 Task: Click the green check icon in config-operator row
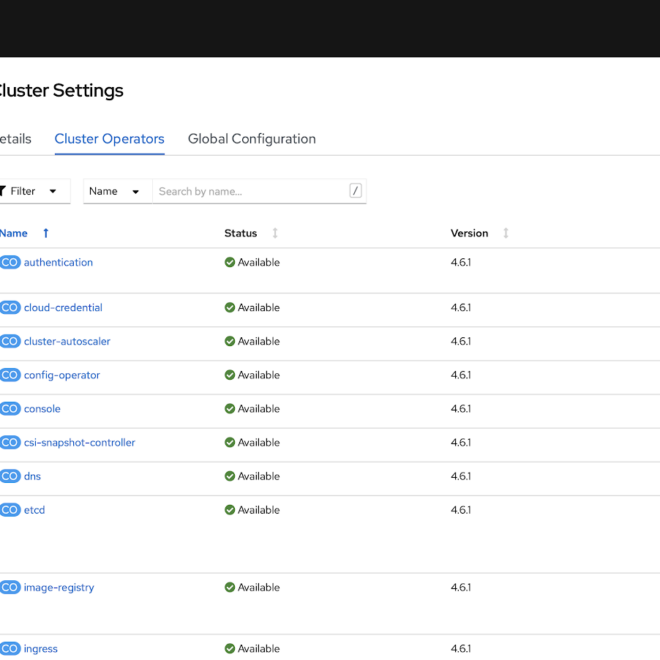230,375
